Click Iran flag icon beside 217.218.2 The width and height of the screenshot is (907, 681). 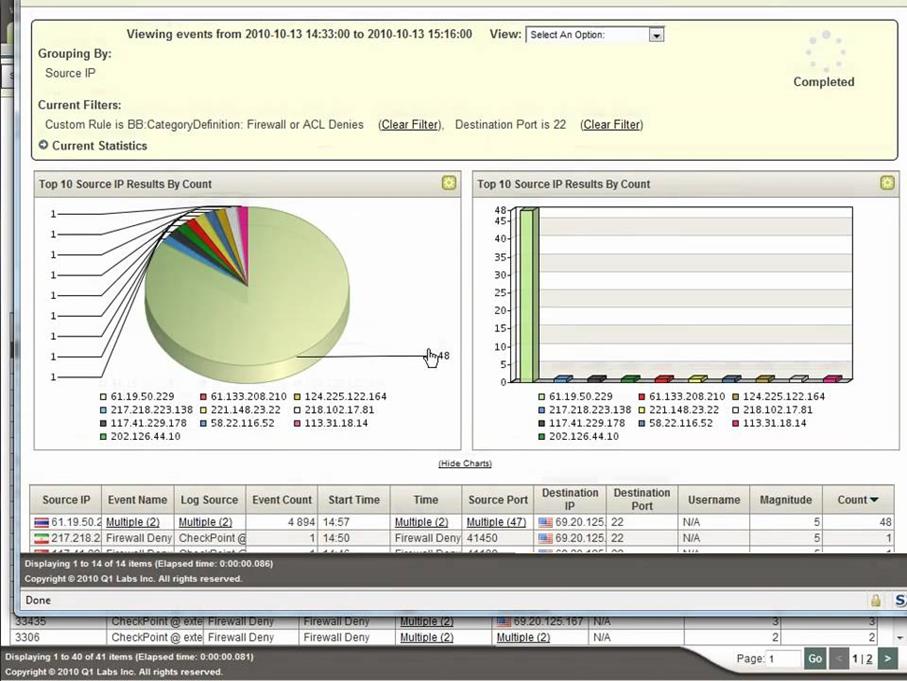42,539
